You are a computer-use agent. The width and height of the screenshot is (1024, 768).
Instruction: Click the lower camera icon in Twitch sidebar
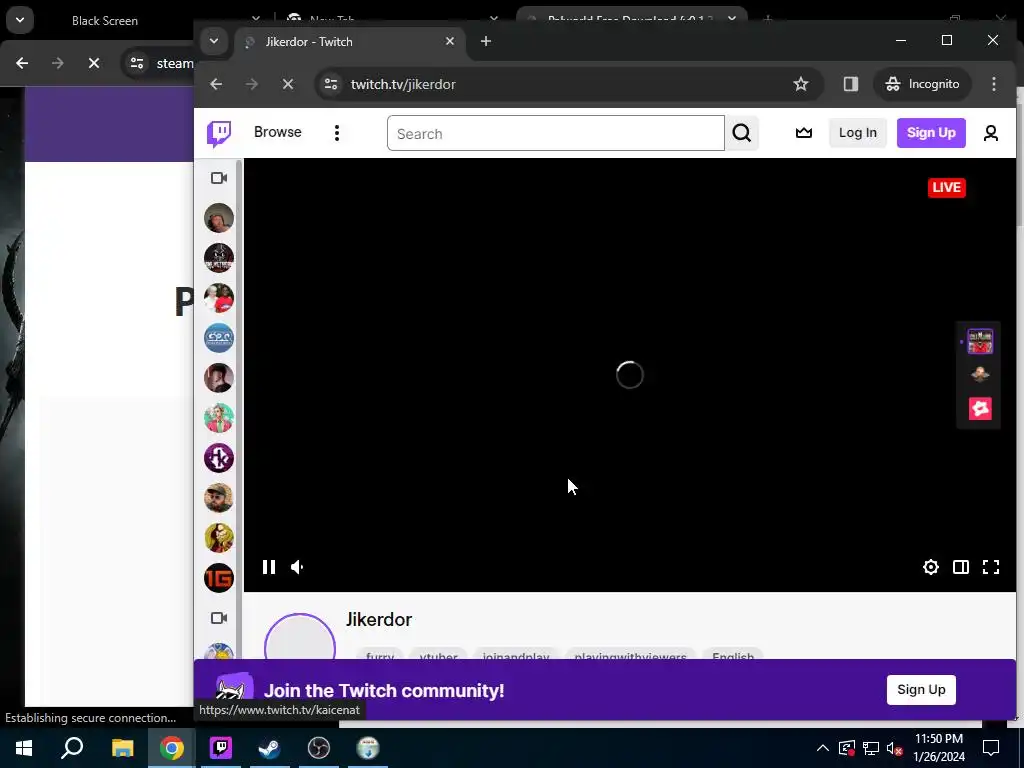pyautogui.click(x=219, y=618)
